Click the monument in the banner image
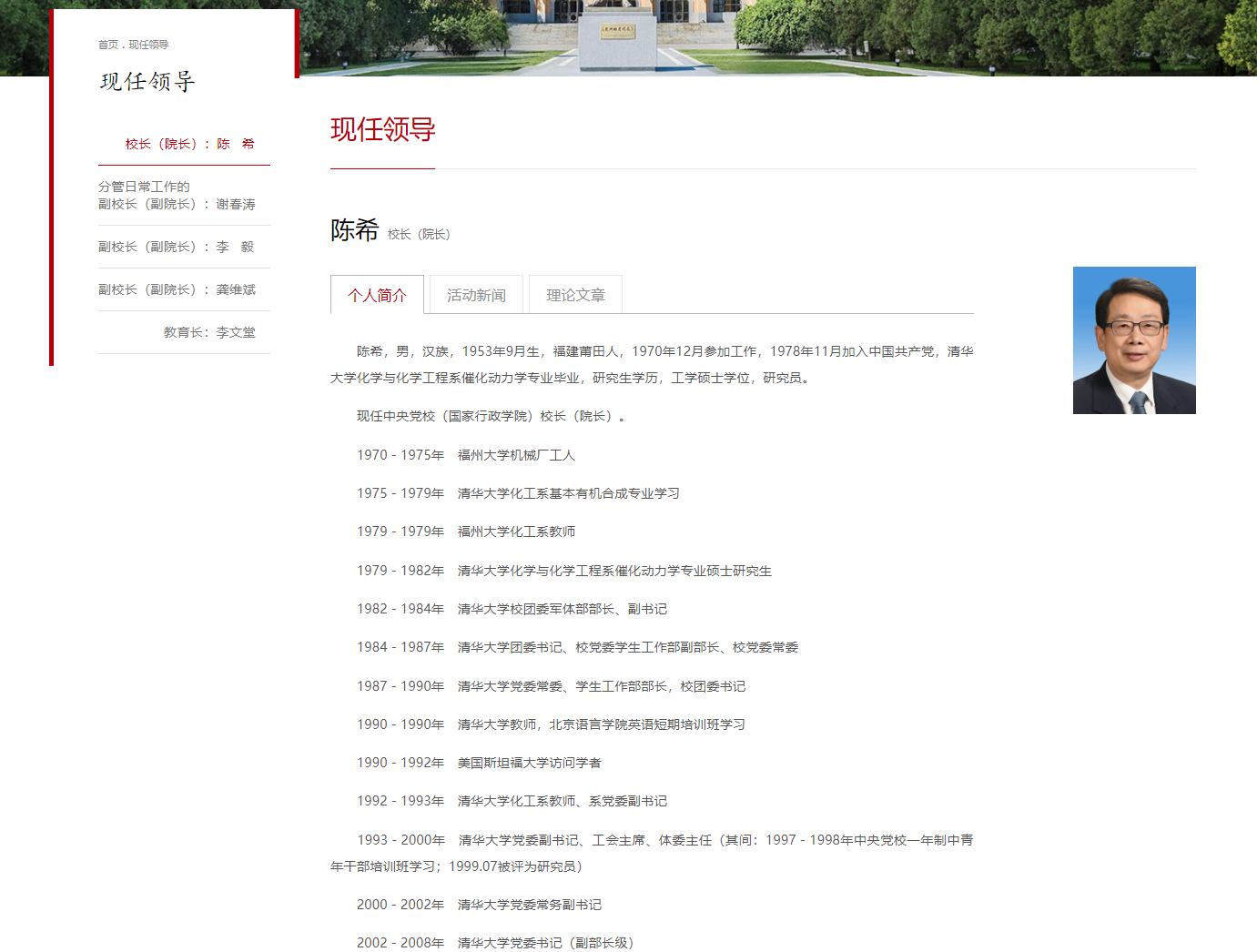1257x952 pixels. point(618,36)
